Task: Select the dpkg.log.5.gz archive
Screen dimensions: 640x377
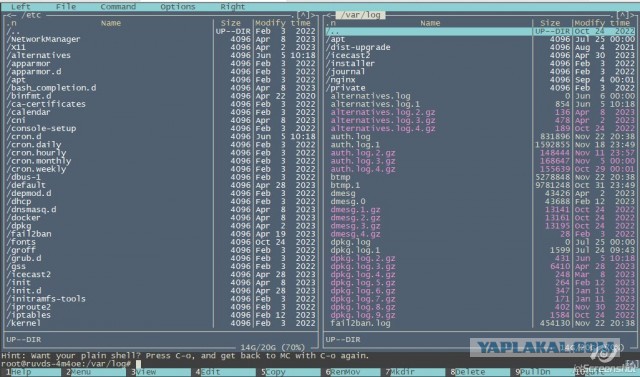Action: 480,283
